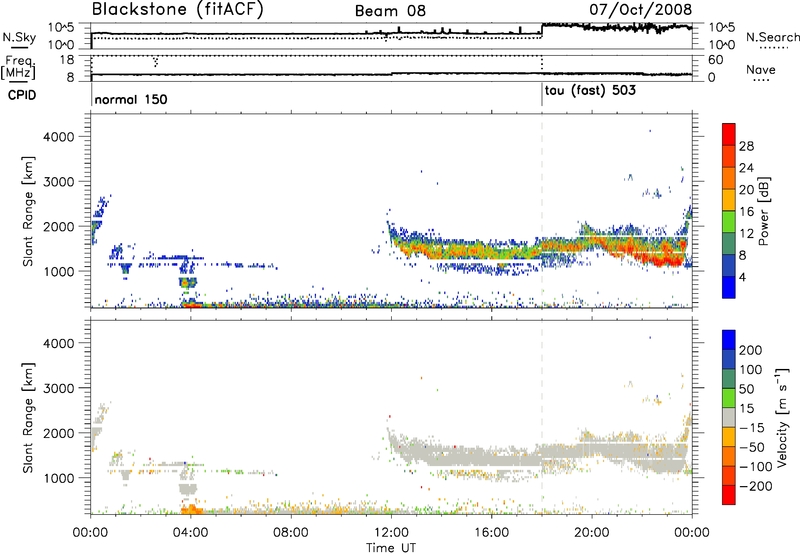Click the '200' tick on Velocity colorbar
Image resolution: width=800 pixels, height=554 pixels.
click(x=751, y=350)
